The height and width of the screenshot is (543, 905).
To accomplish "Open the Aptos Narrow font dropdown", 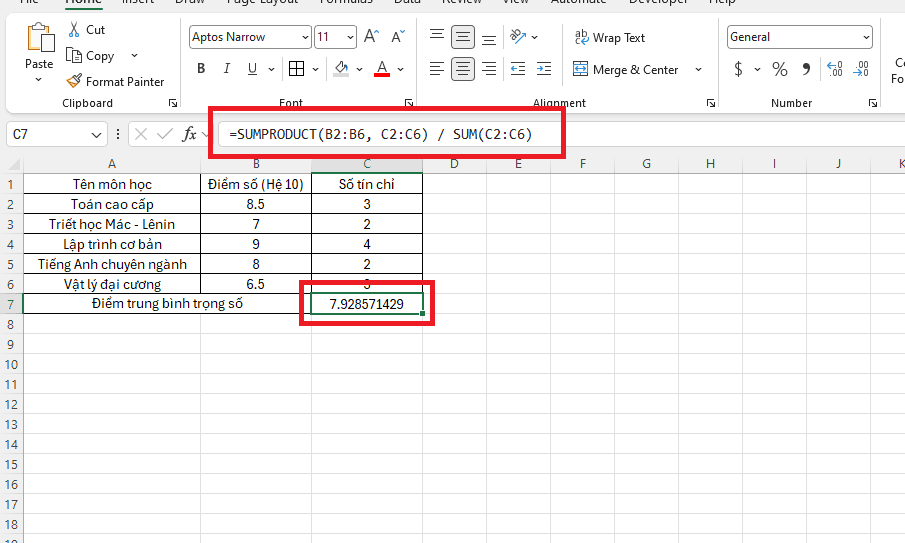I will 305,38.
